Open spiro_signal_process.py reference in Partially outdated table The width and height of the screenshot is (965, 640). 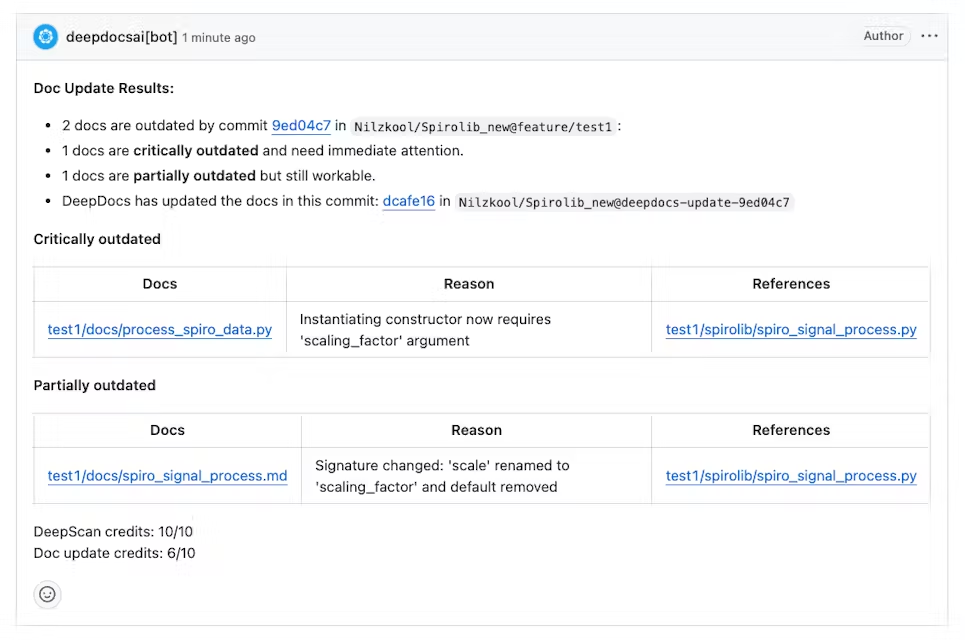pyautogui.click(x=791, y=476)
